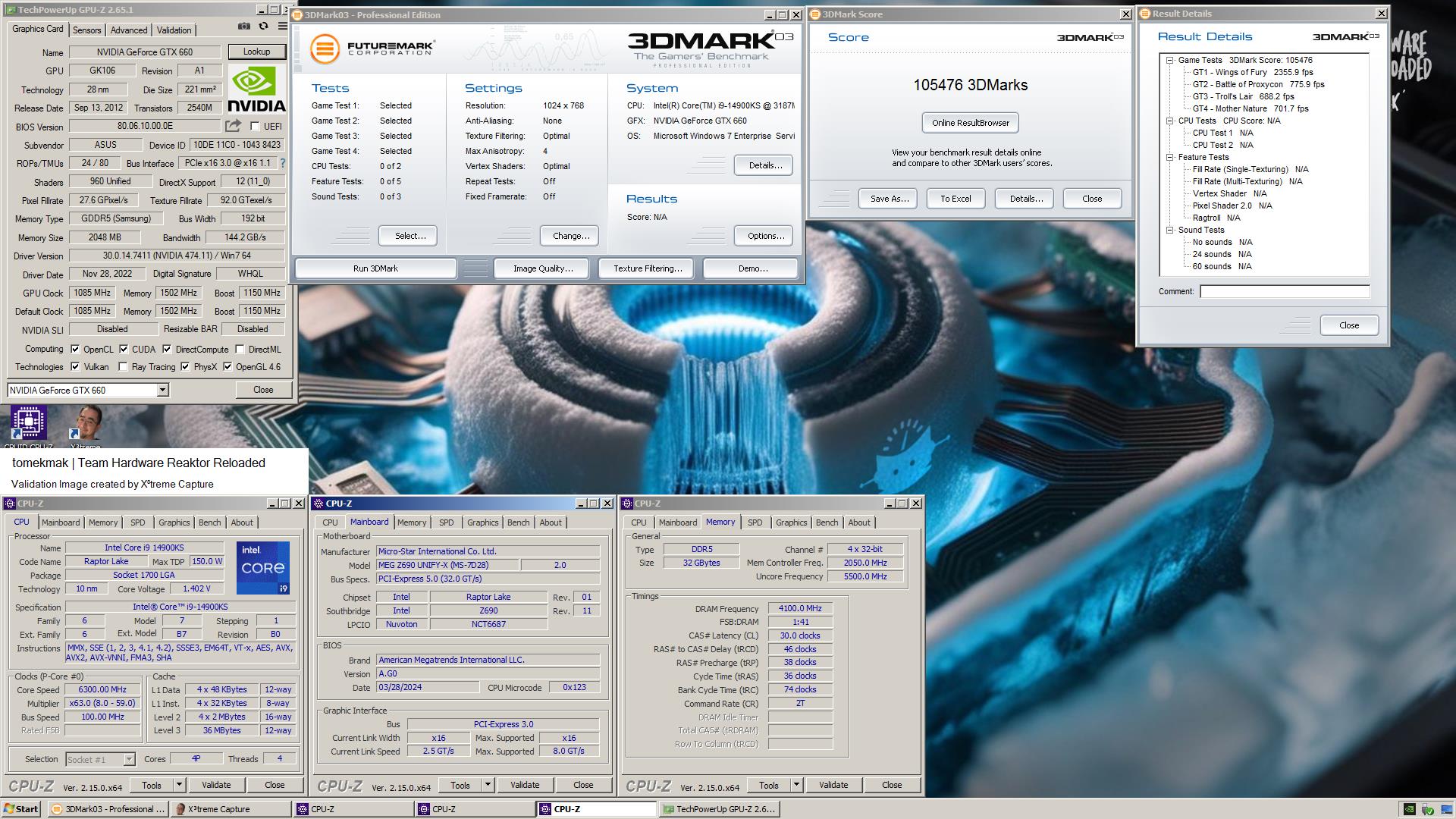Viewport: 1456px width, 819px height.
Task: Open Tools dropdown arrow in CPU-Z CPU window
Action: pyautogui.click(x=180, y=785)
